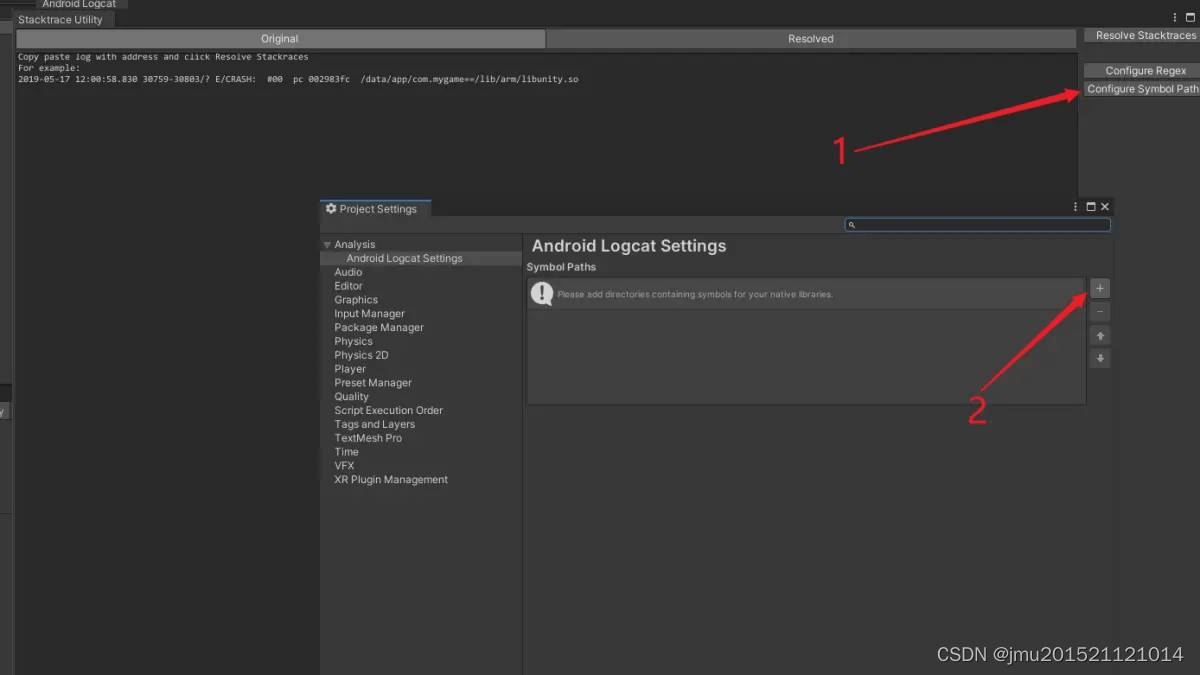Viewport: 1200px width, 675px height.
Task: Click the search magnifier in Project Settings
Action: 852,224
